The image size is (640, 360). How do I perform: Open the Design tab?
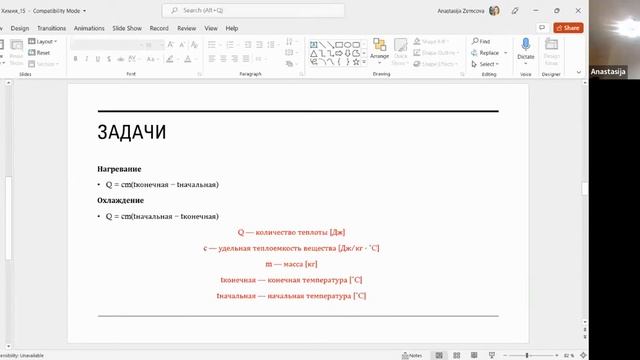pos(20,28)
